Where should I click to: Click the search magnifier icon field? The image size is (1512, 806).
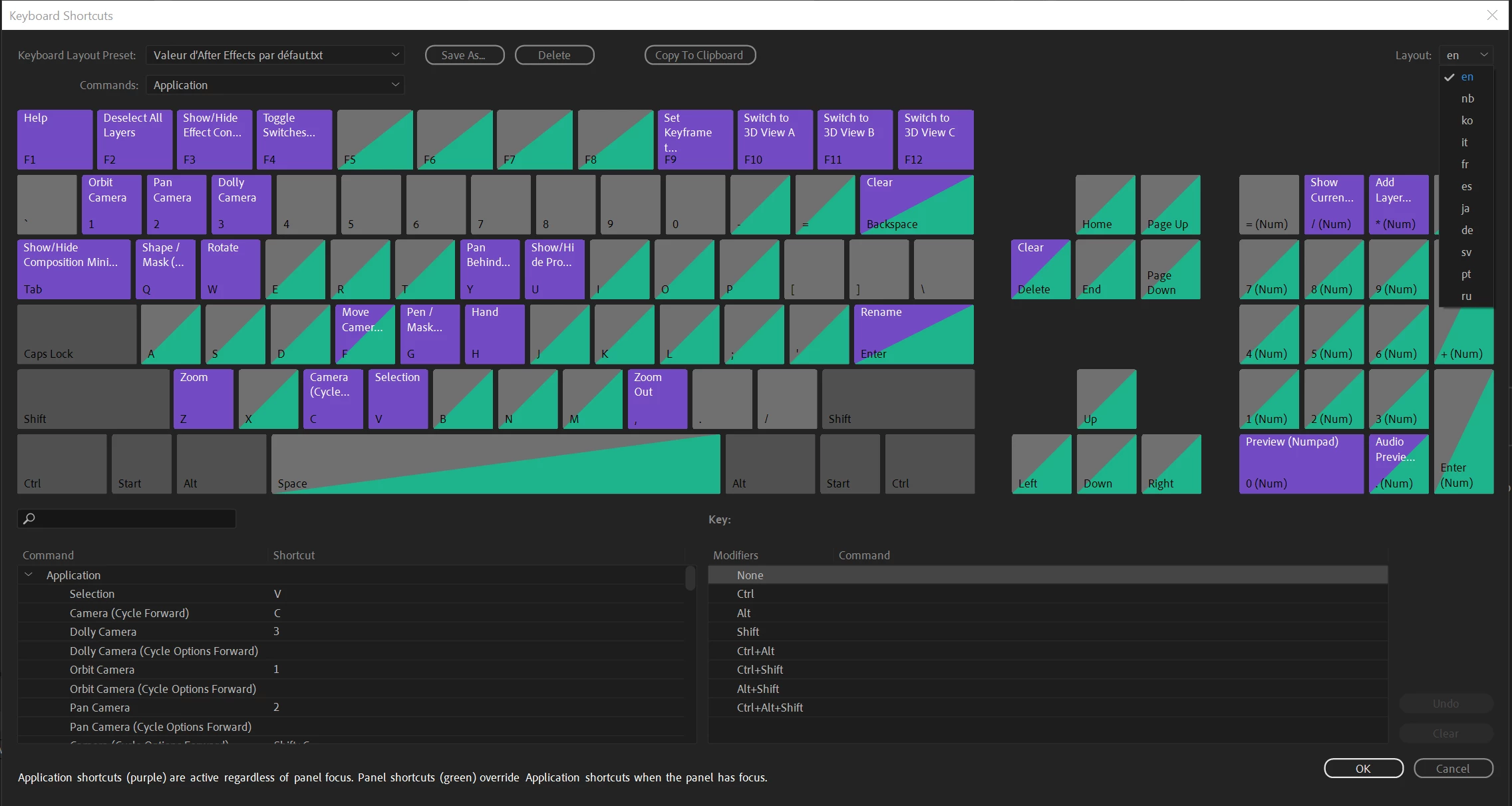(126, 519)
